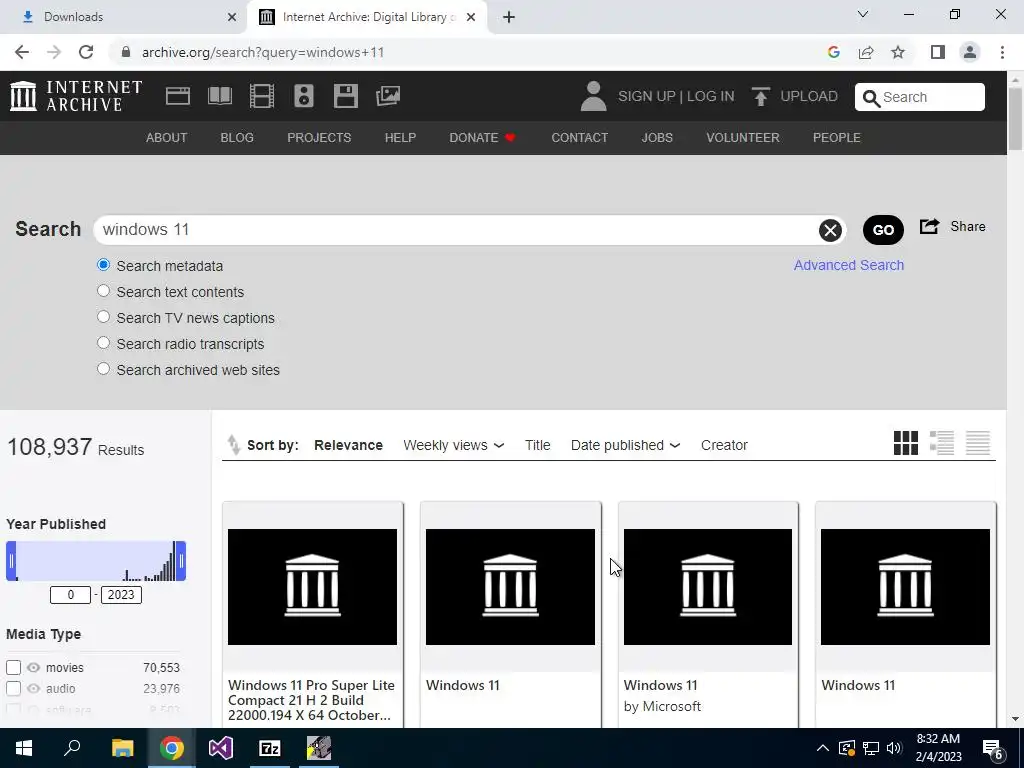Check the audio media type checkbox
The height and width of the screenshot is (768, 1024).
[x=13, y=688]
